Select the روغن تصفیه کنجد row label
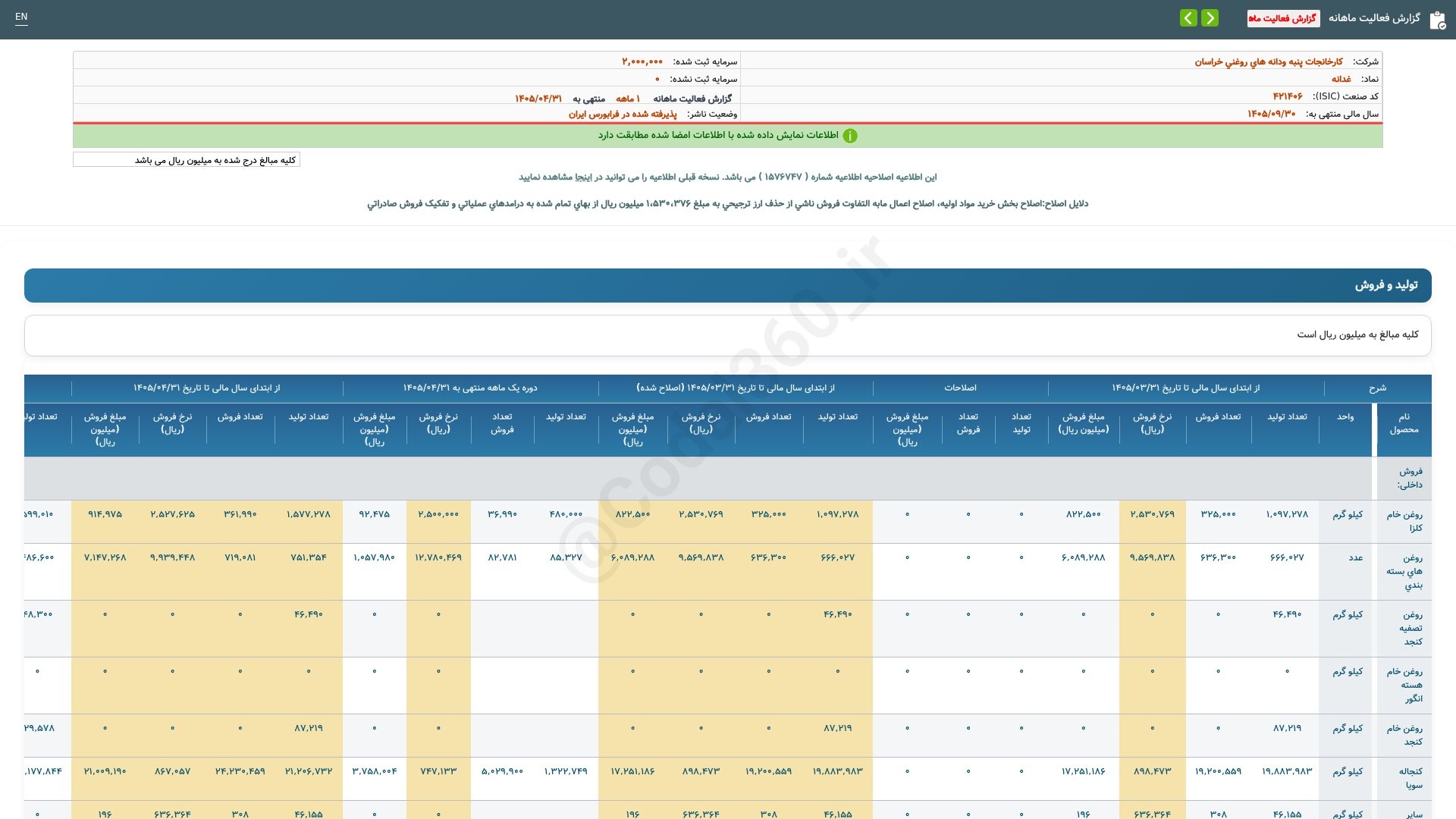The image size is (1456, 819). [1404, 628]
